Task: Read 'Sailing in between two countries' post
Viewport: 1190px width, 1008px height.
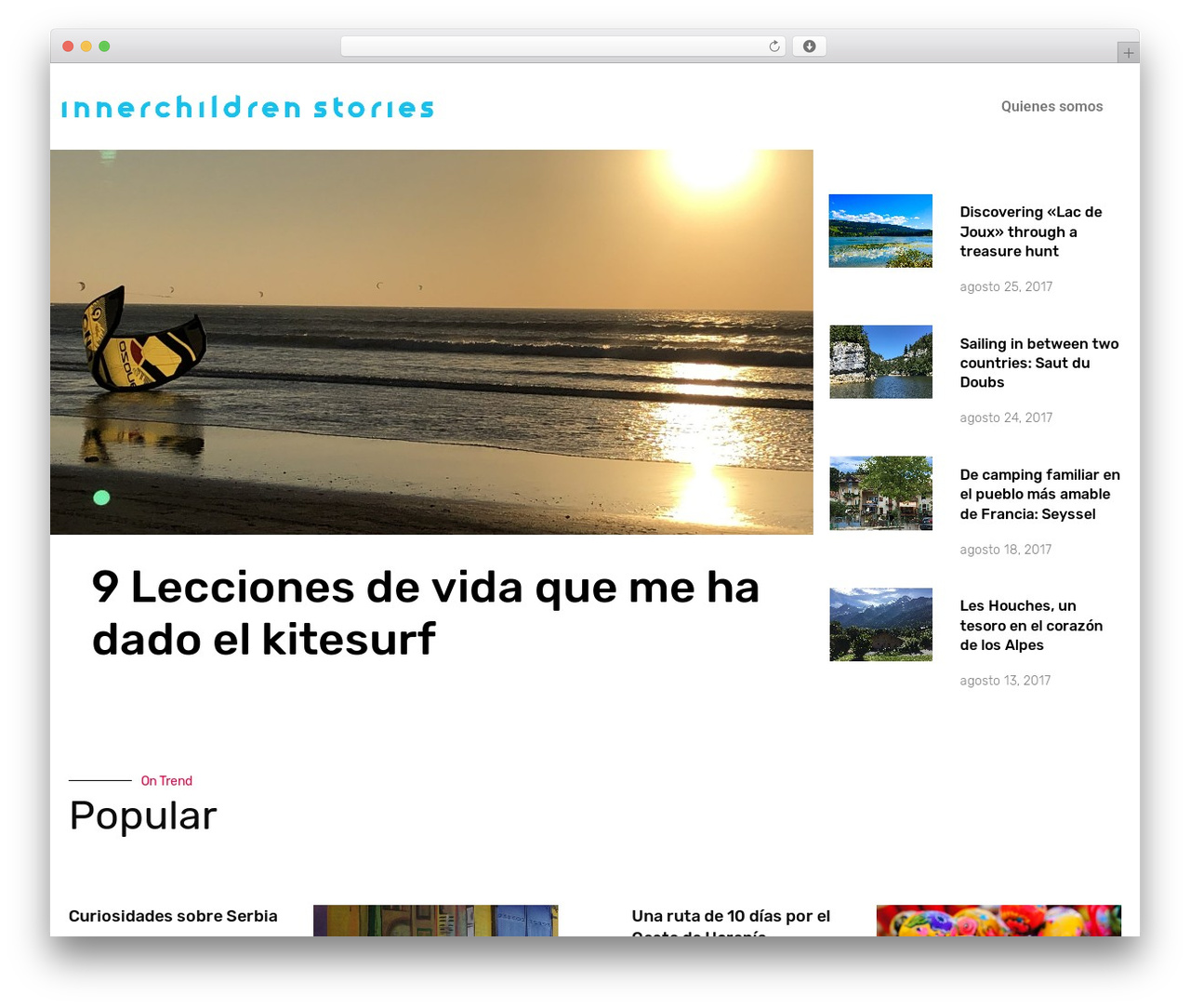Action: (x=1039, y=363)
